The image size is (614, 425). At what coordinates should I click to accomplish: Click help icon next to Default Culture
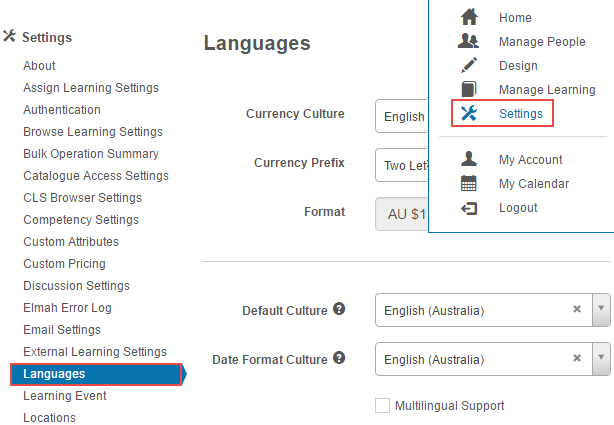click(340, 310)
